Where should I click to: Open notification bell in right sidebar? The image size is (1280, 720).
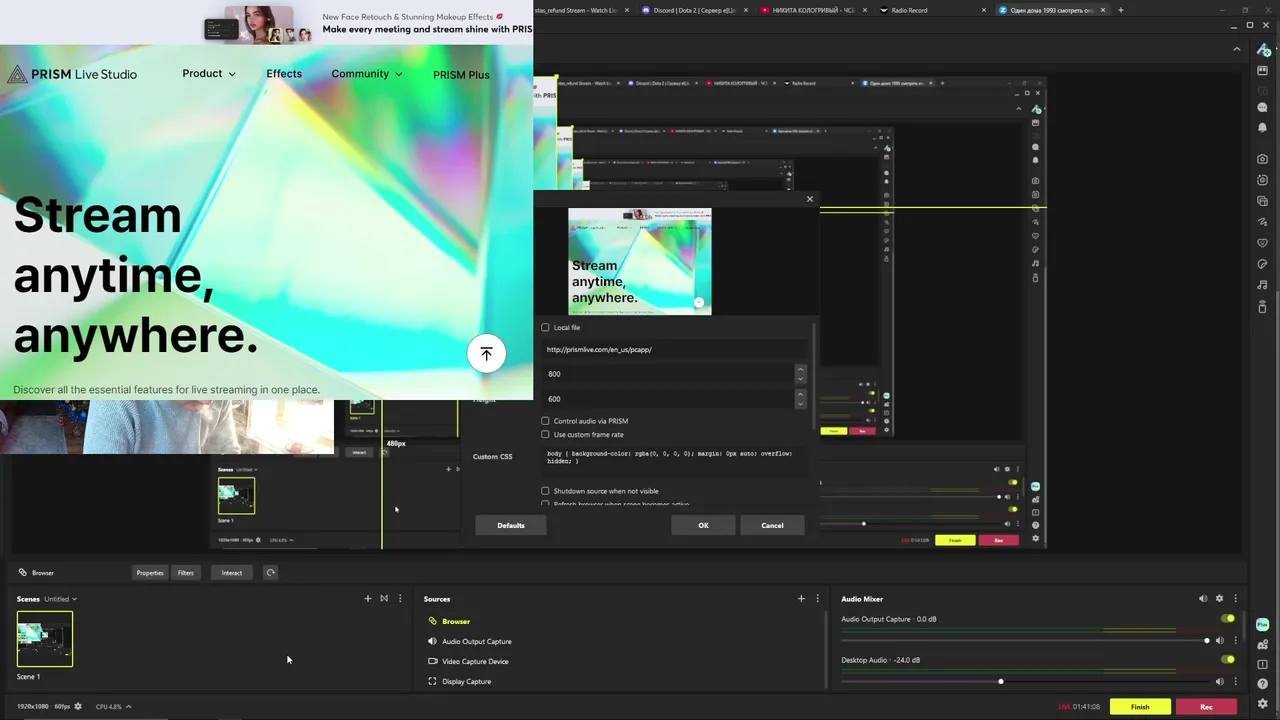click(1262, 128)
